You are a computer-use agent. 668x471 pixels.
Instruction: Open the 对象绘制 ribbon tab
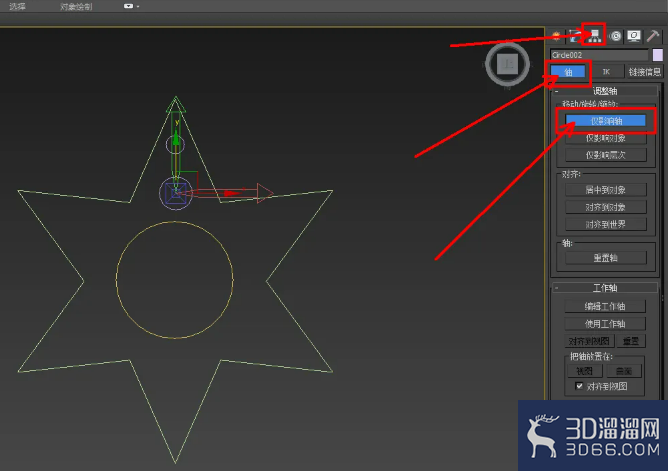click(x=76, y=6)
